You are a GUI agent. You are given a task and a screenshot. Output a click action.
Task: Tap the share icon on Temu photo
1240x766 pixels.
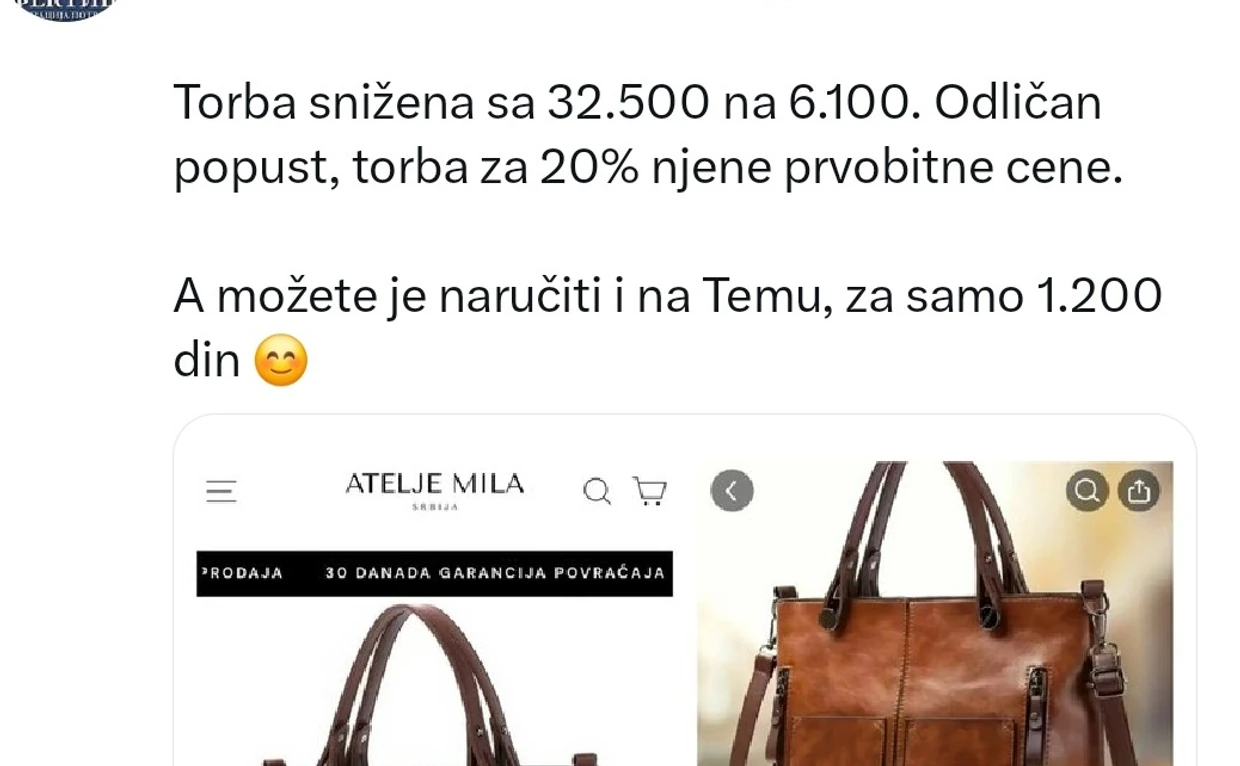[x=1139, y=491]
